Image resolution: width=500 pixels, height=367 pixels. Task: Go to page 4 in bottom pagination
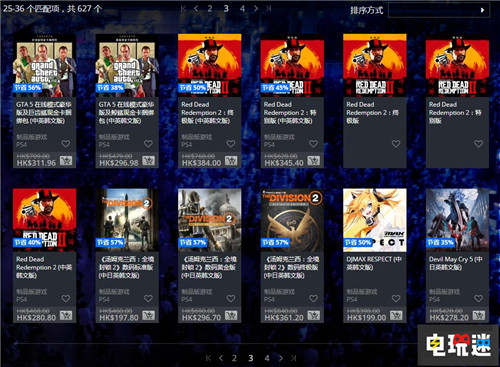click(x=267, y=358)
